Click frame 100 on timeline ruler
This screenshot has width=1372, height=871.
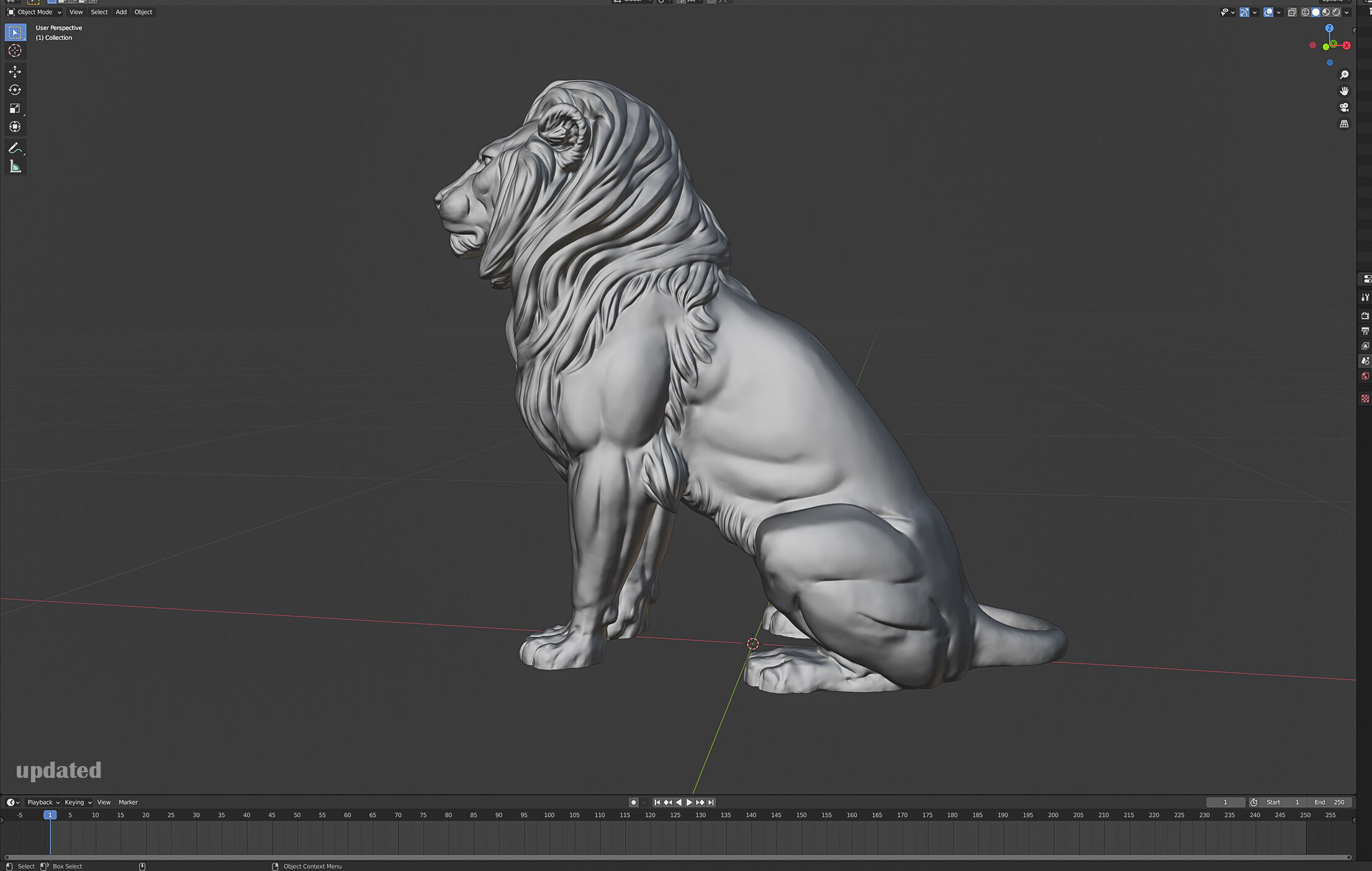(x=549, y=815)
